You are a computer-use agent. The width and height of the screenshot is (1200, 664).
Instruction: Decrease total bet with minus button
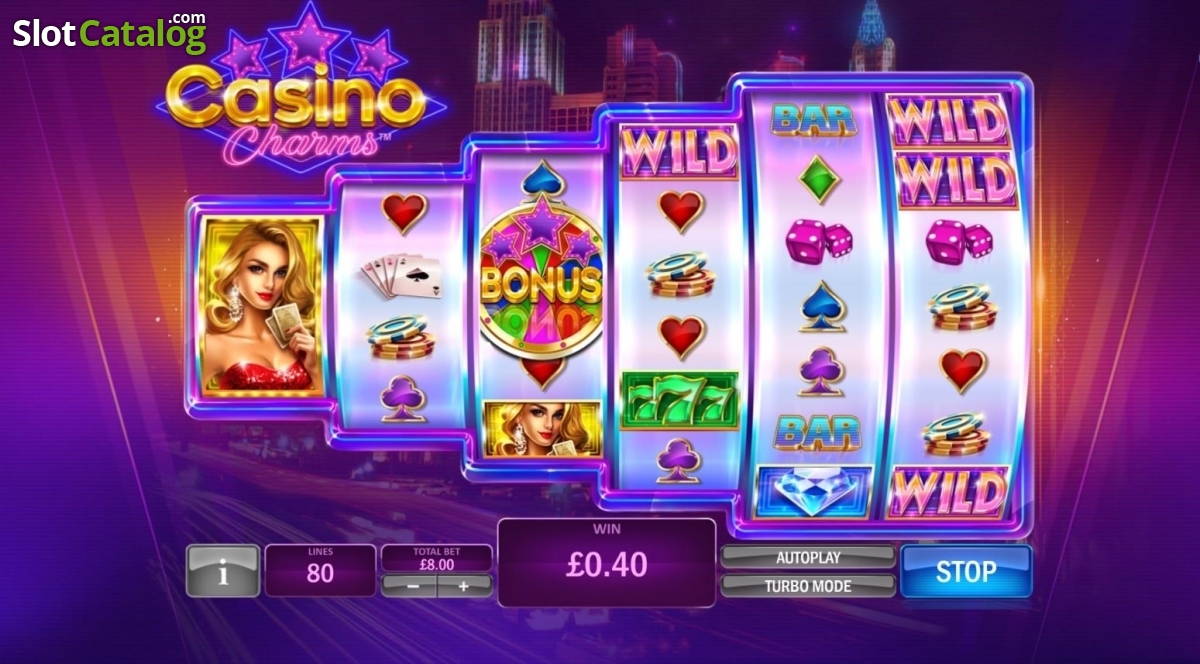click(x=413, y=586)
